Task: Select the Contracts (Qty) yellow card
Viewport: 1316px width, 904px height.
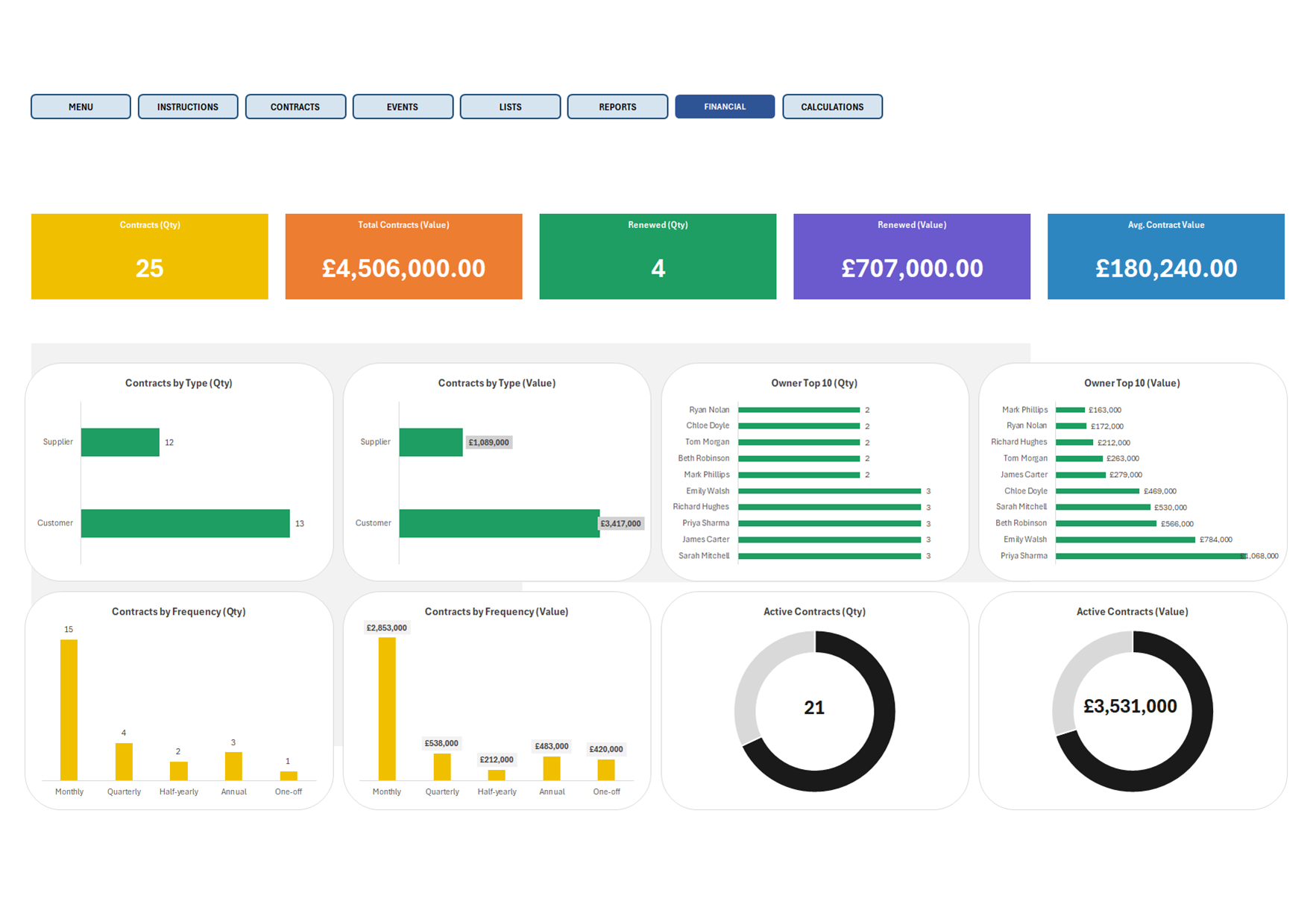Action: click(x=150, y=256)
